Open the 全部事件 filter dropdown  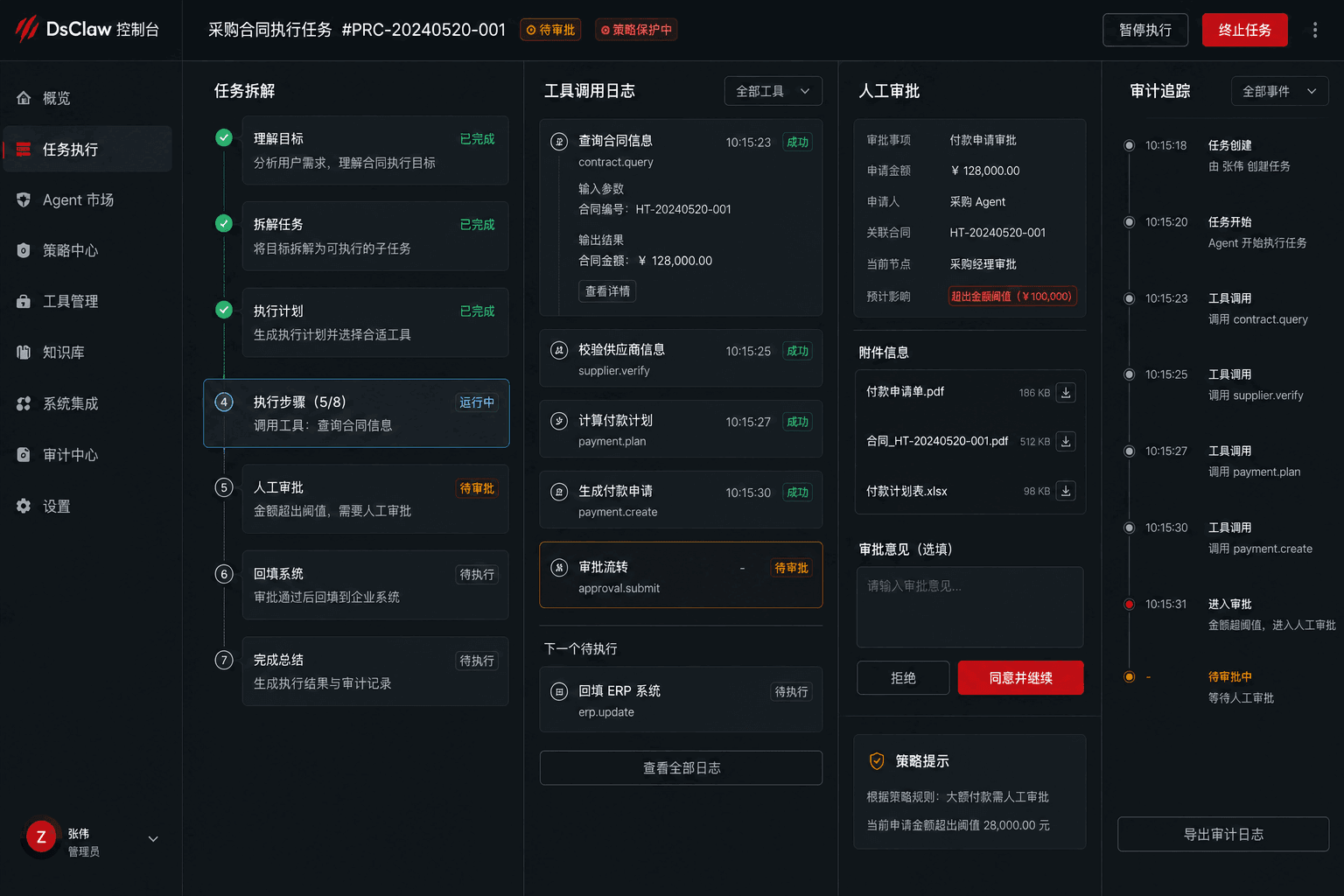point(1280,91)
